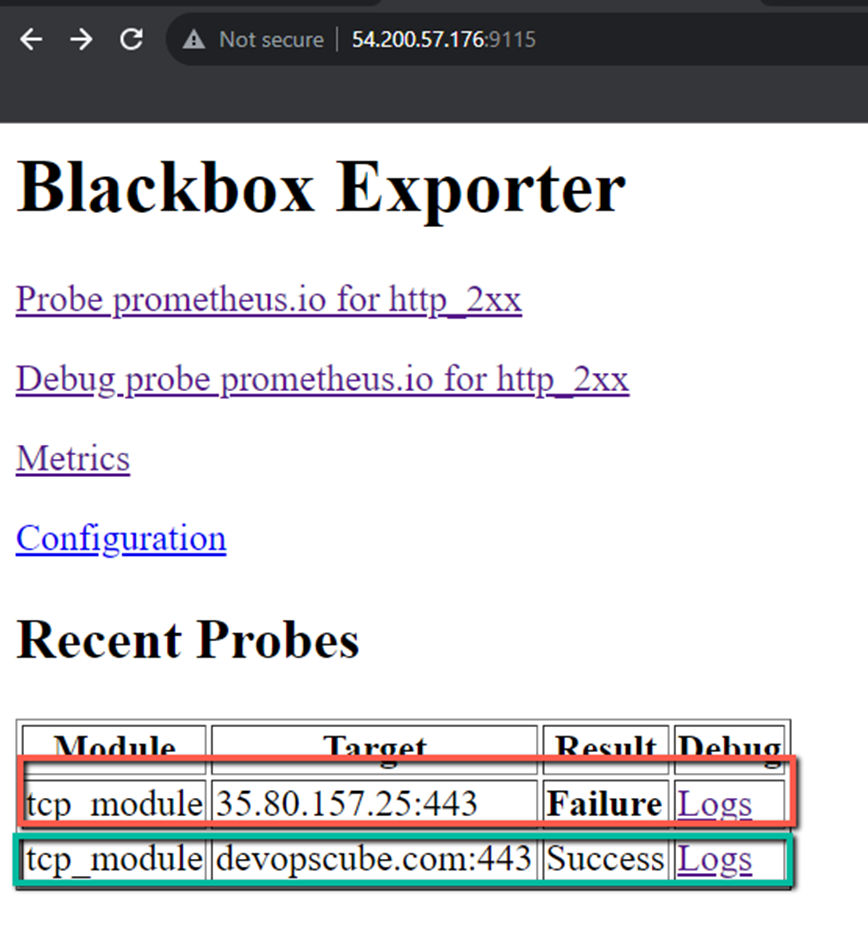The image size is (868, 950).
Task: Open Logs for the devopscube.com success probe
Action: point(714,858)
